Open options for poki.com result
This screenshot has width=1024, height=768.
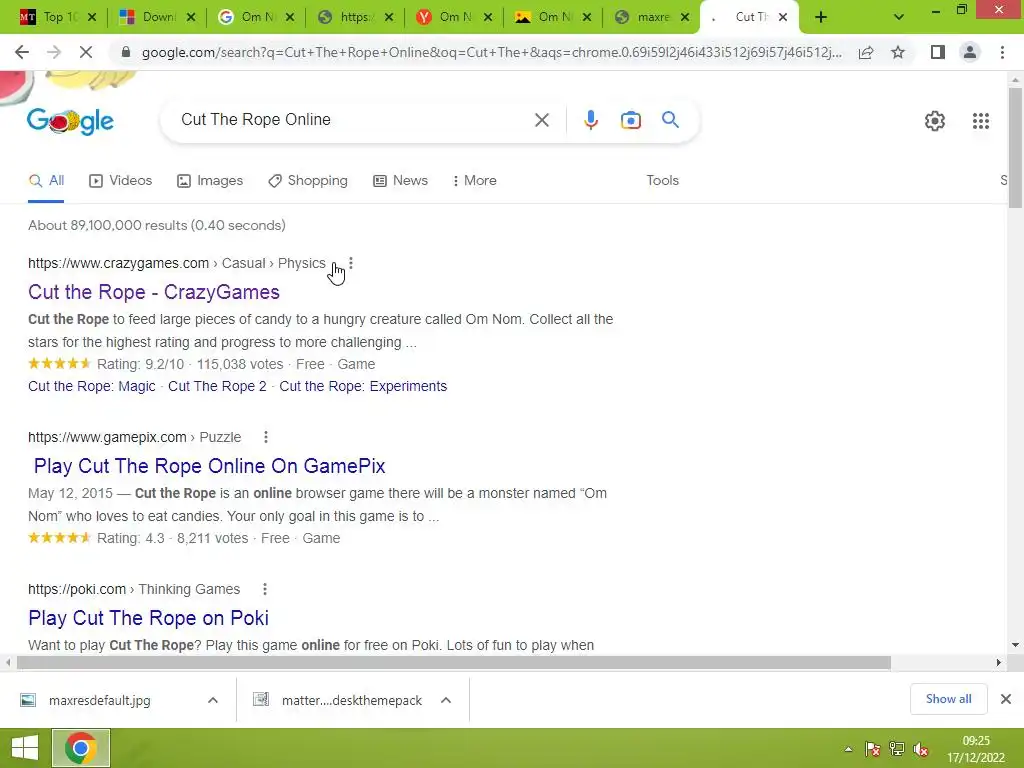point(264,589)
